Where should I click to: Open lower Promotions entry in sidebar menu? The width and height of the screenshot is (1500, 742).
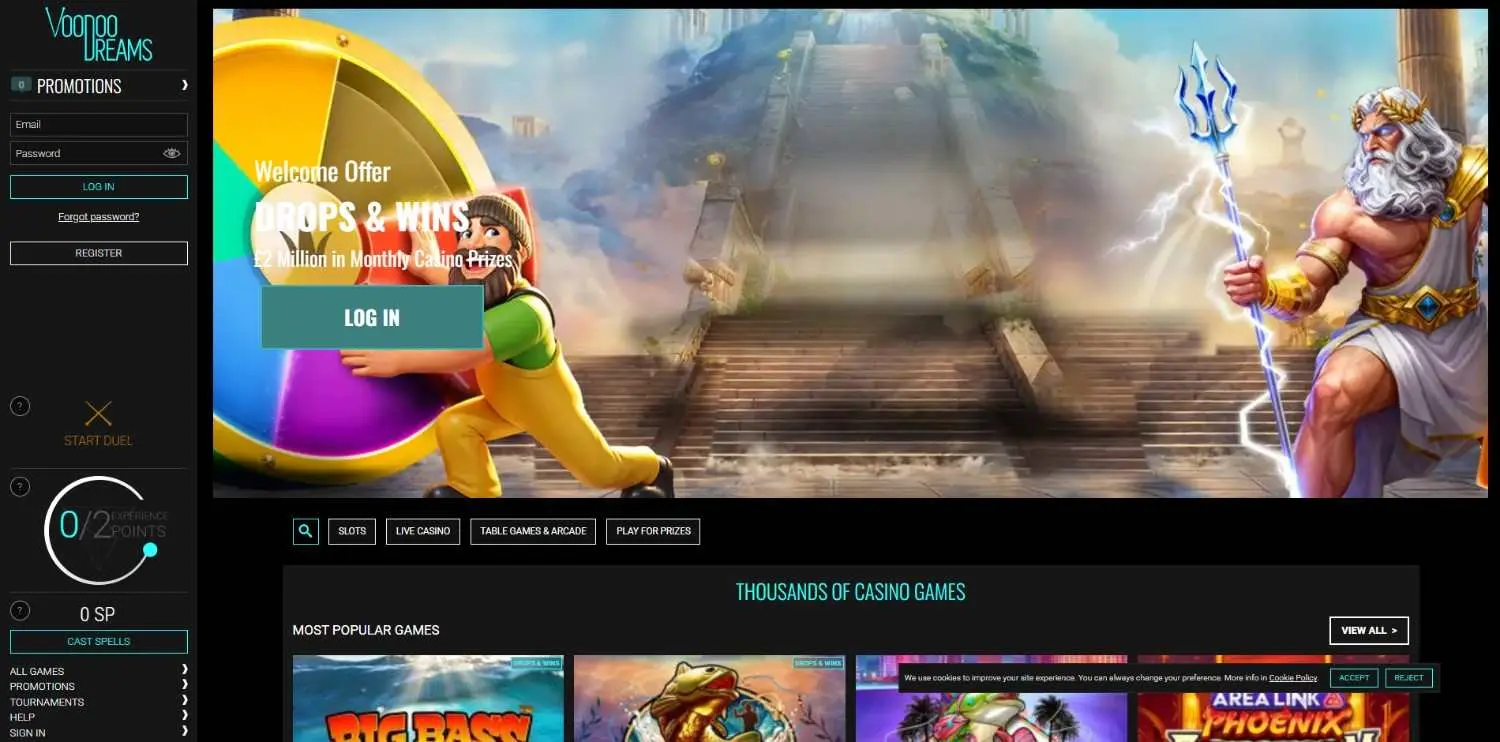coord(42,686)
